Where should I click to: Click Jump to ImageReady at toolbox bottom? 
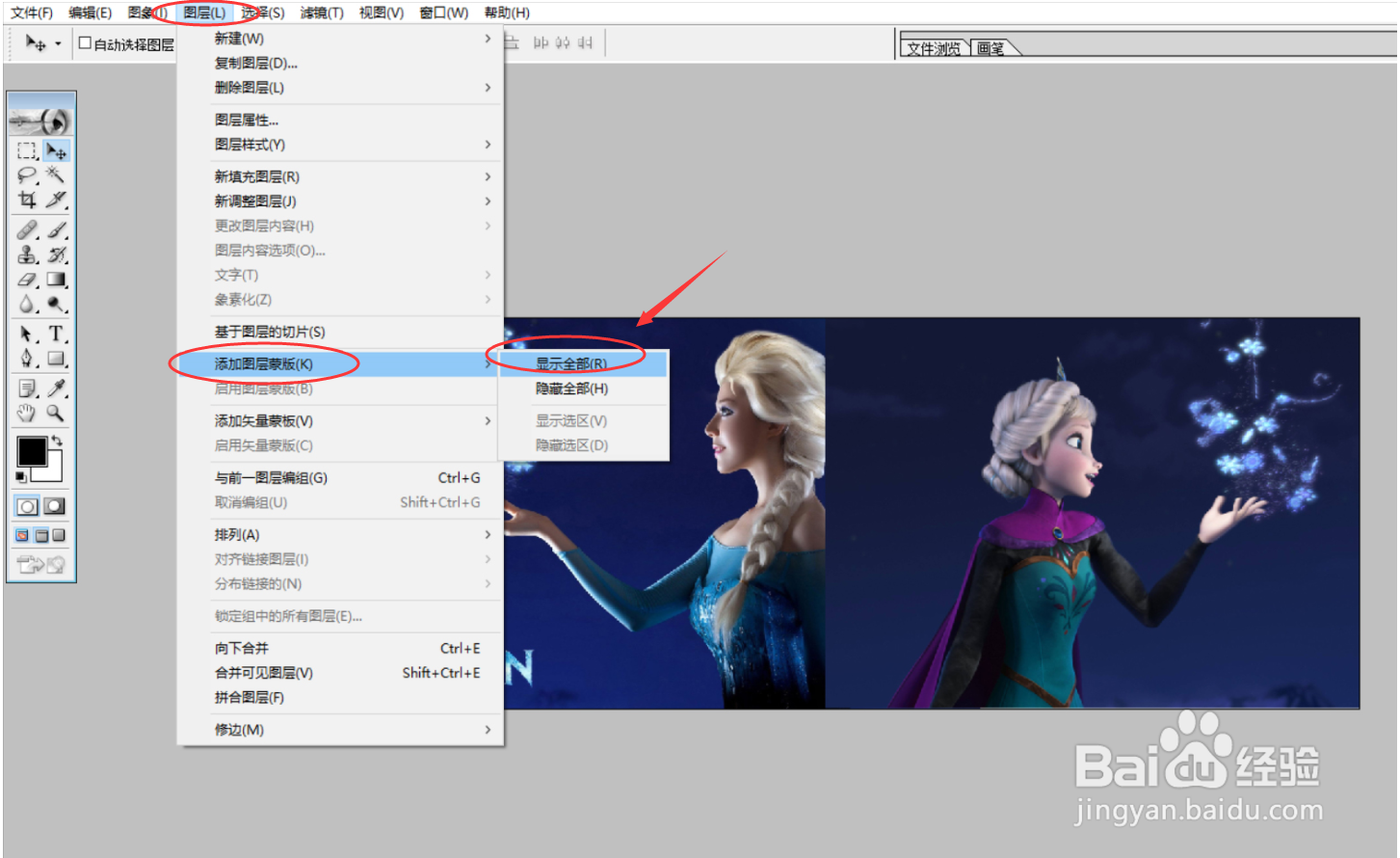(40, 565)
